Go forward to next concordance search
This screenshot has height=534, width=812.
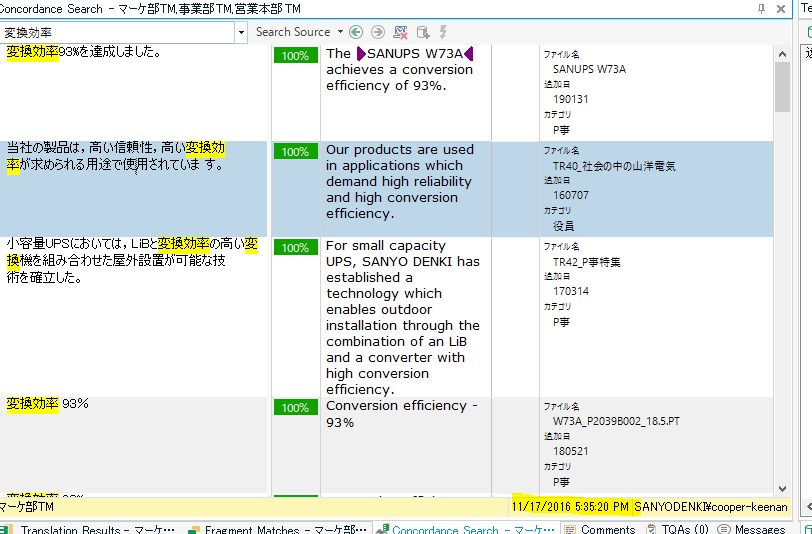click(378, 32)
